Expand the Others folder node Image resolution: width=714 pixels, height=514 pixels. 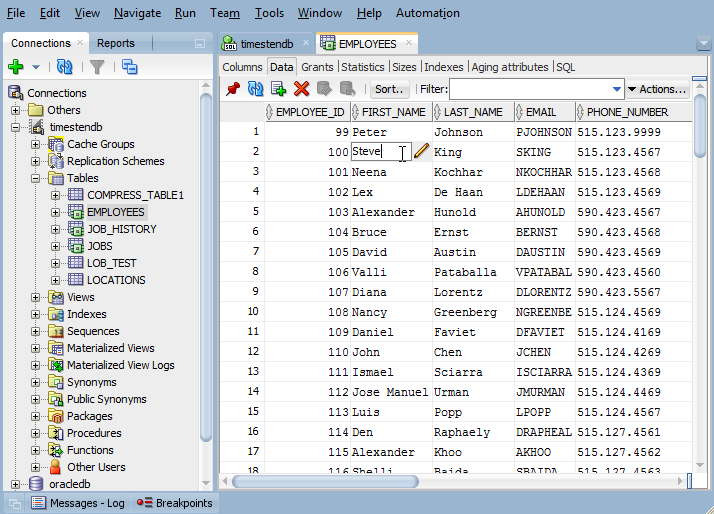pyautogui.click(x=15, y=110)
